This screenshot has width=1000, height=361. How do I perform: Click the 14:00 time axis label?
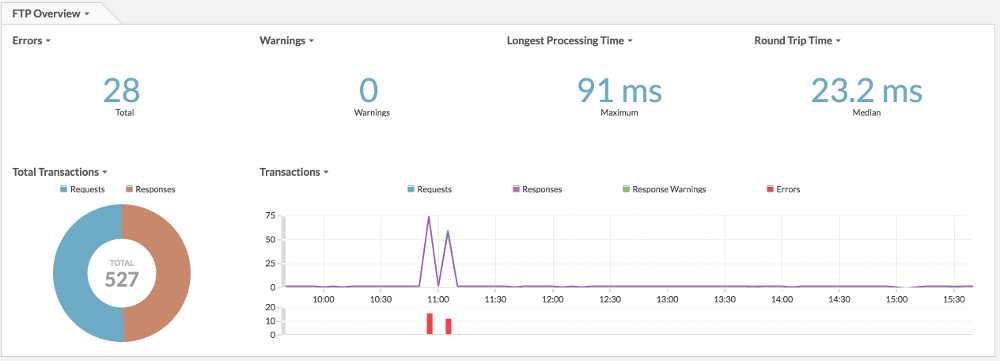point(782,299)
